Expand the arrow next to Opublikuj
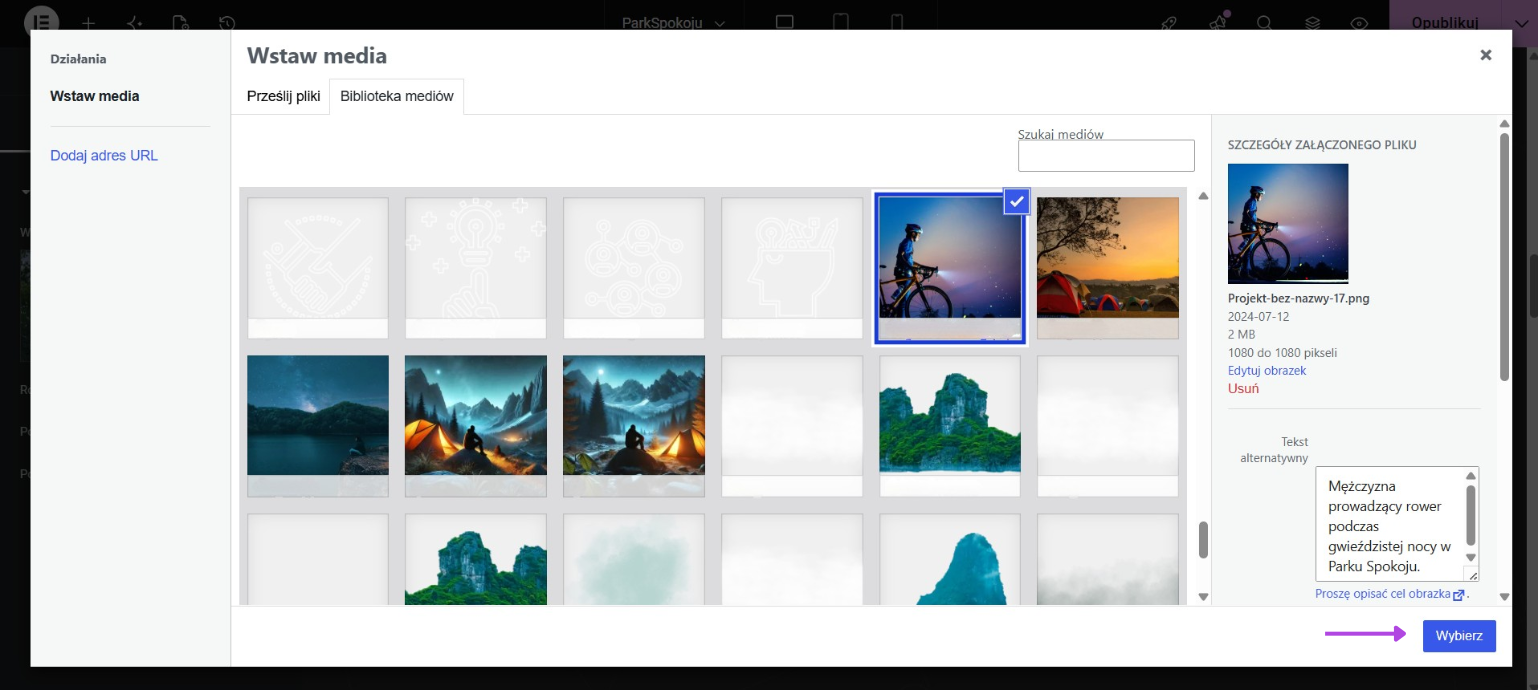The image size is (1538, 690). (x=1522, y=22)
